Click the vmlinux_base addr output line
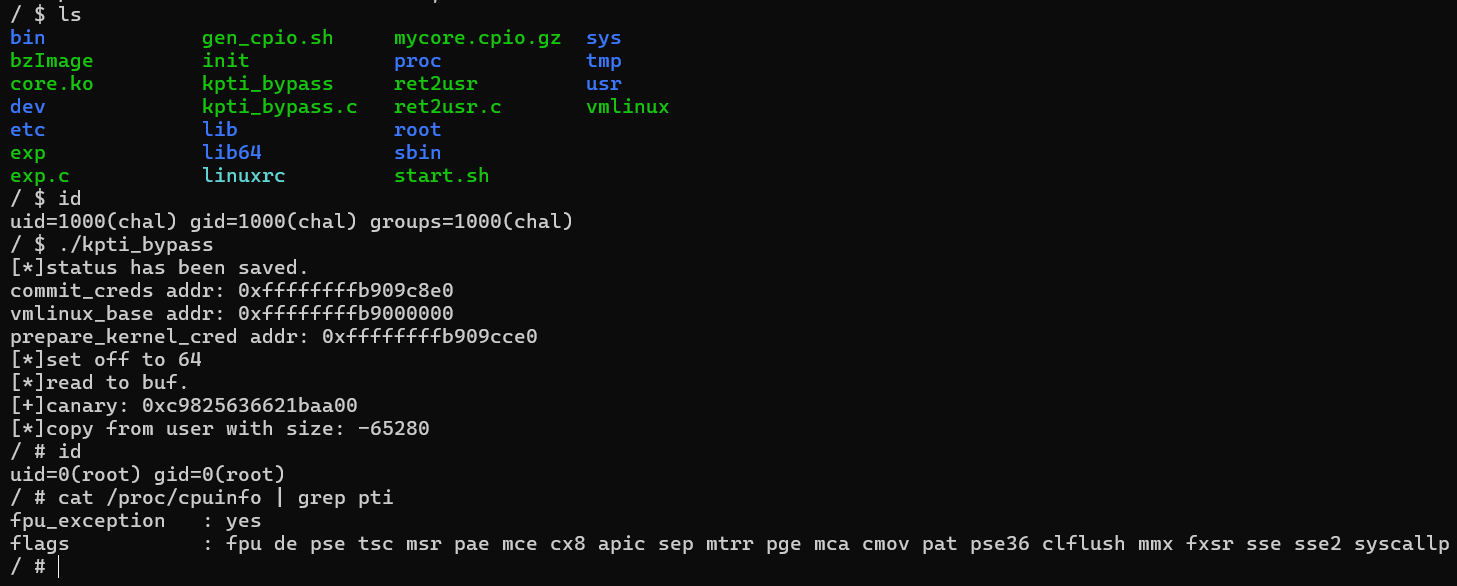The width and height of the screenshot is (1457, 586). [x=232, y=314]
